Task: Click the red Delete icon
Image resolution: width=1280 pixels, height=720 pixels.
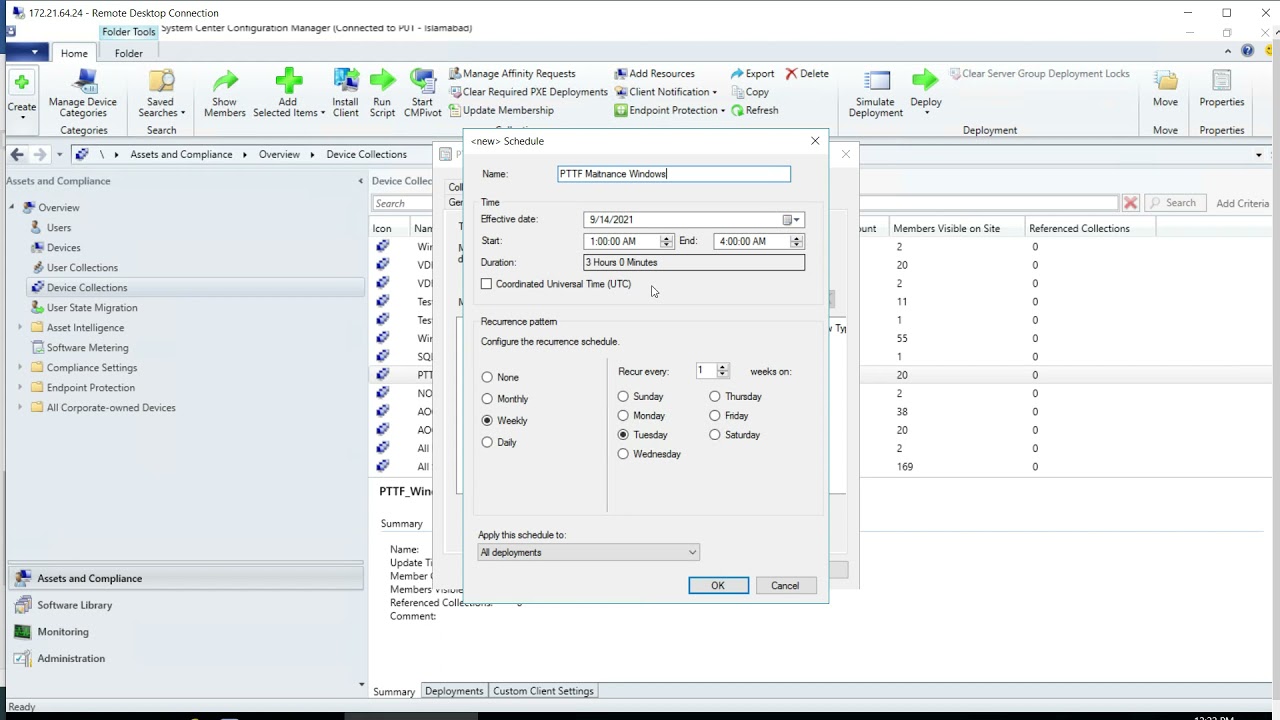Action: [791, 74]
